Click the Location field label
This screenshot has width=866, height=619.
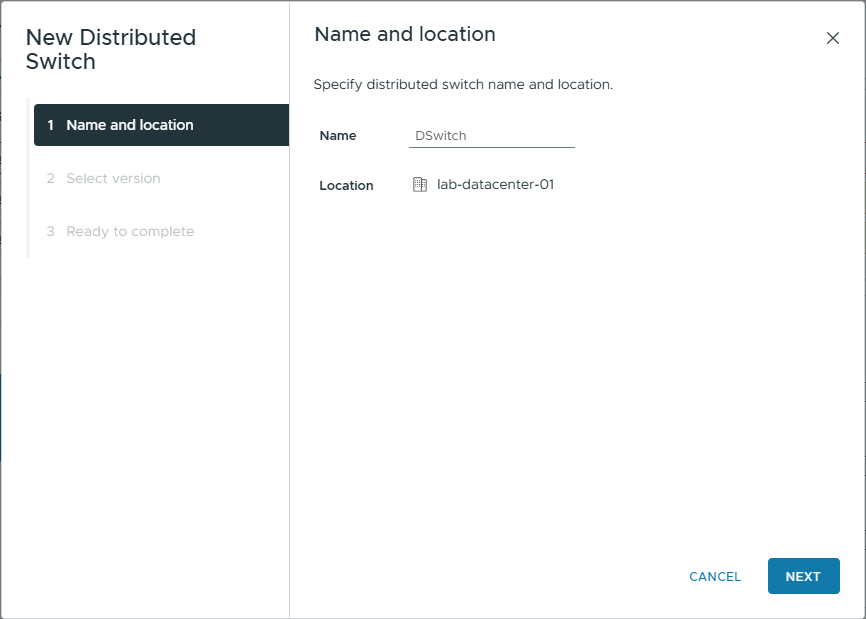(346, 186)
